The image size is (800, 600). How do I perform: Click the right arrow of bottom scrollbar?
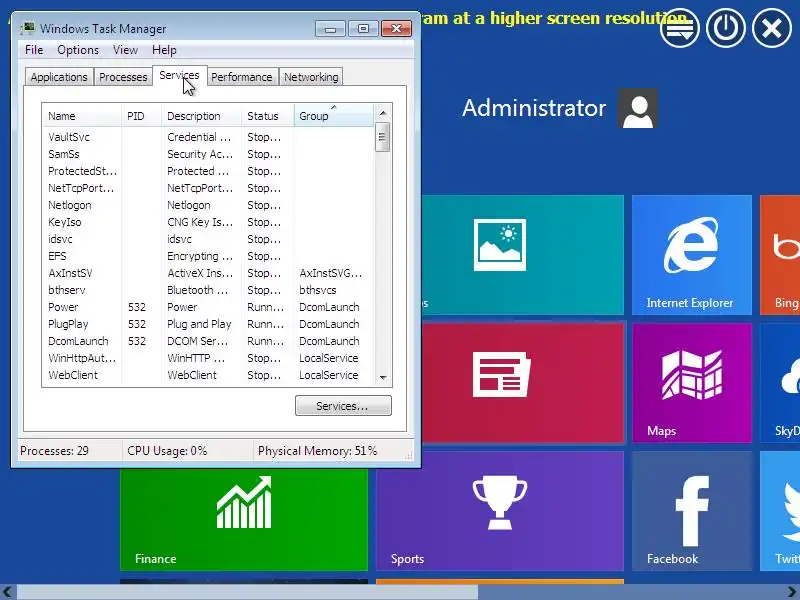click(792, 592)
